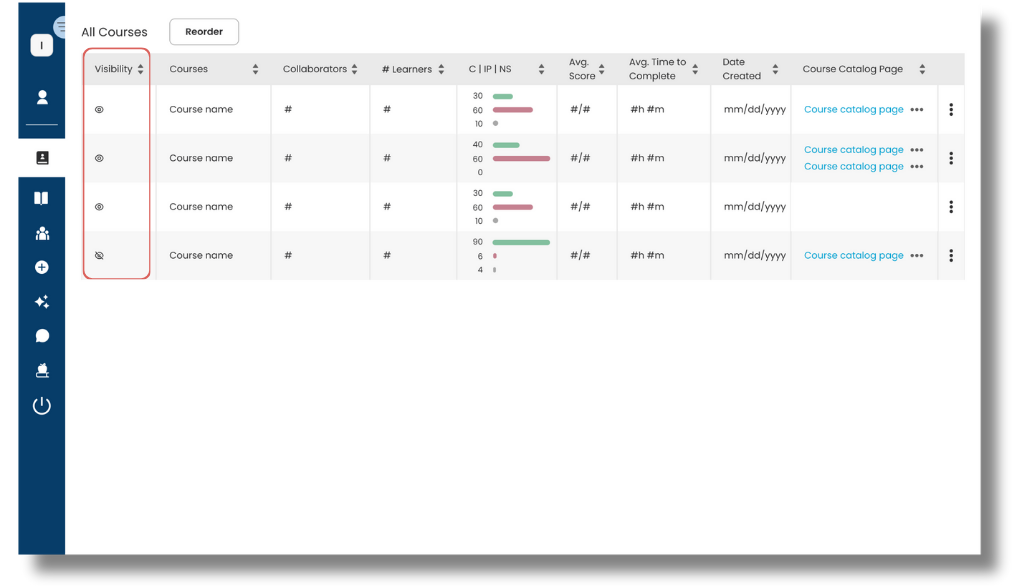
Task: Open the chat bubble icon in sidebar
Action: 42,336
